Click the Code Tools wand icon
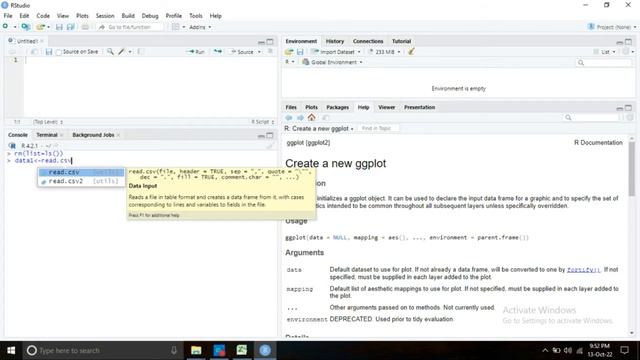Viewport: 640px width, 360px height. click(x=121, y=52)
